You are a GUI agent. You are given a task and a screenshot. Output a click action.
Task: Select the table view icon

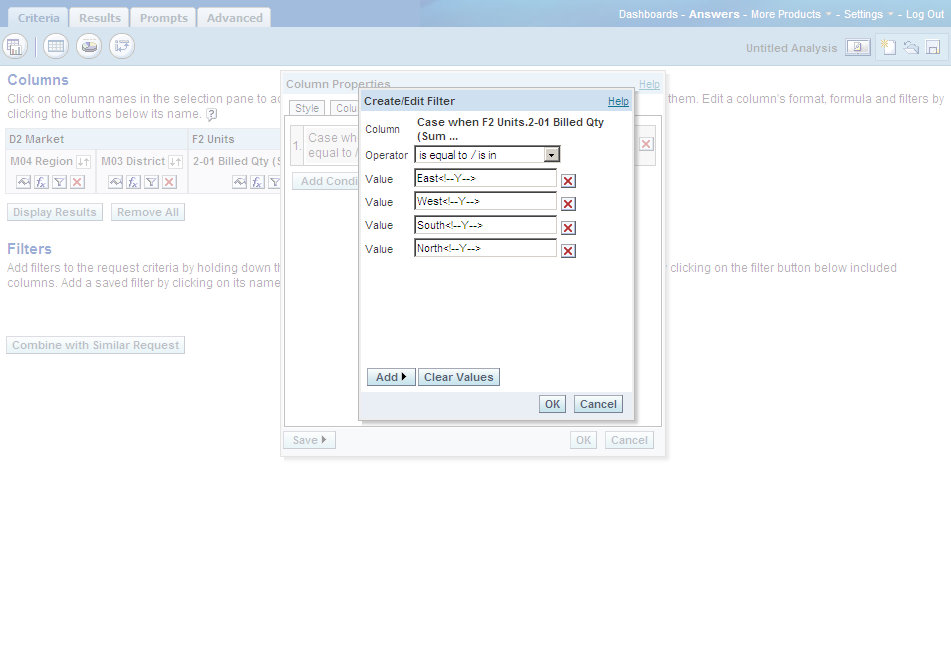click(x=55, y=46)
